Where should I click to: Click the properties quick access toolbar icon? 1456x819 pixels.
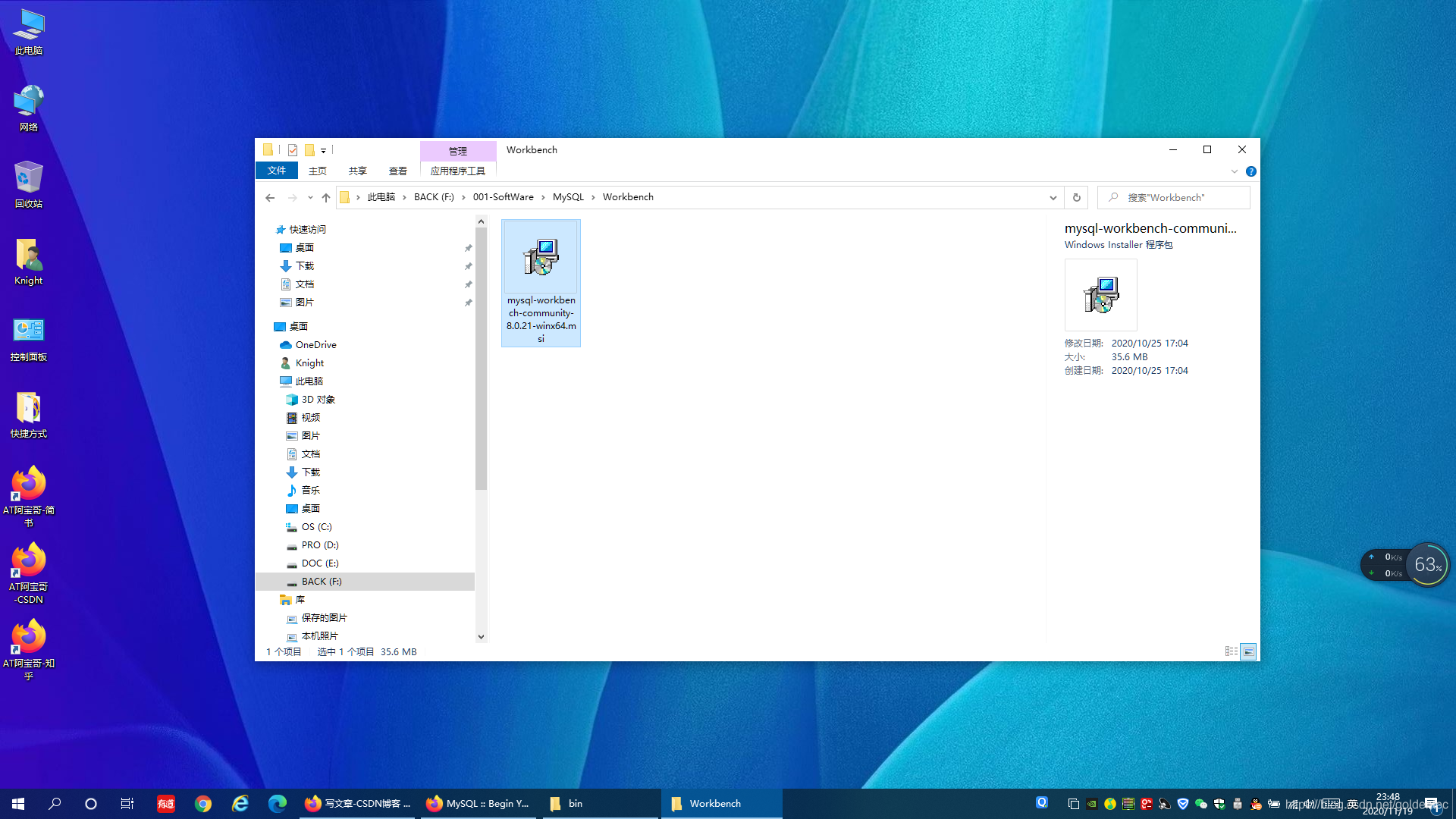[x=293, y=150]
